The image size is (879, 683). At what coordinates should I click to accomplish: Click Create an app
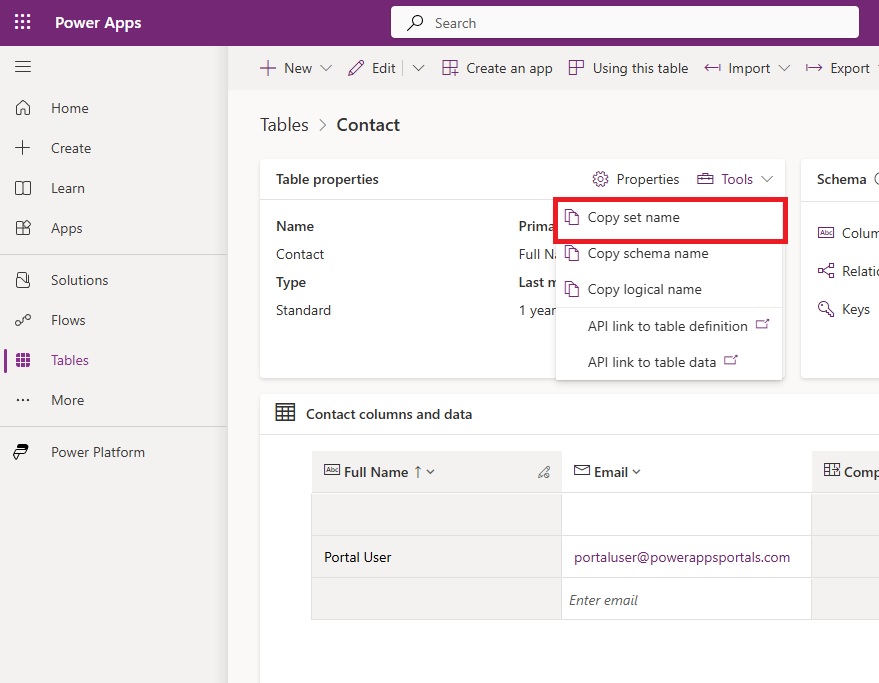click(x=497, y=68)
